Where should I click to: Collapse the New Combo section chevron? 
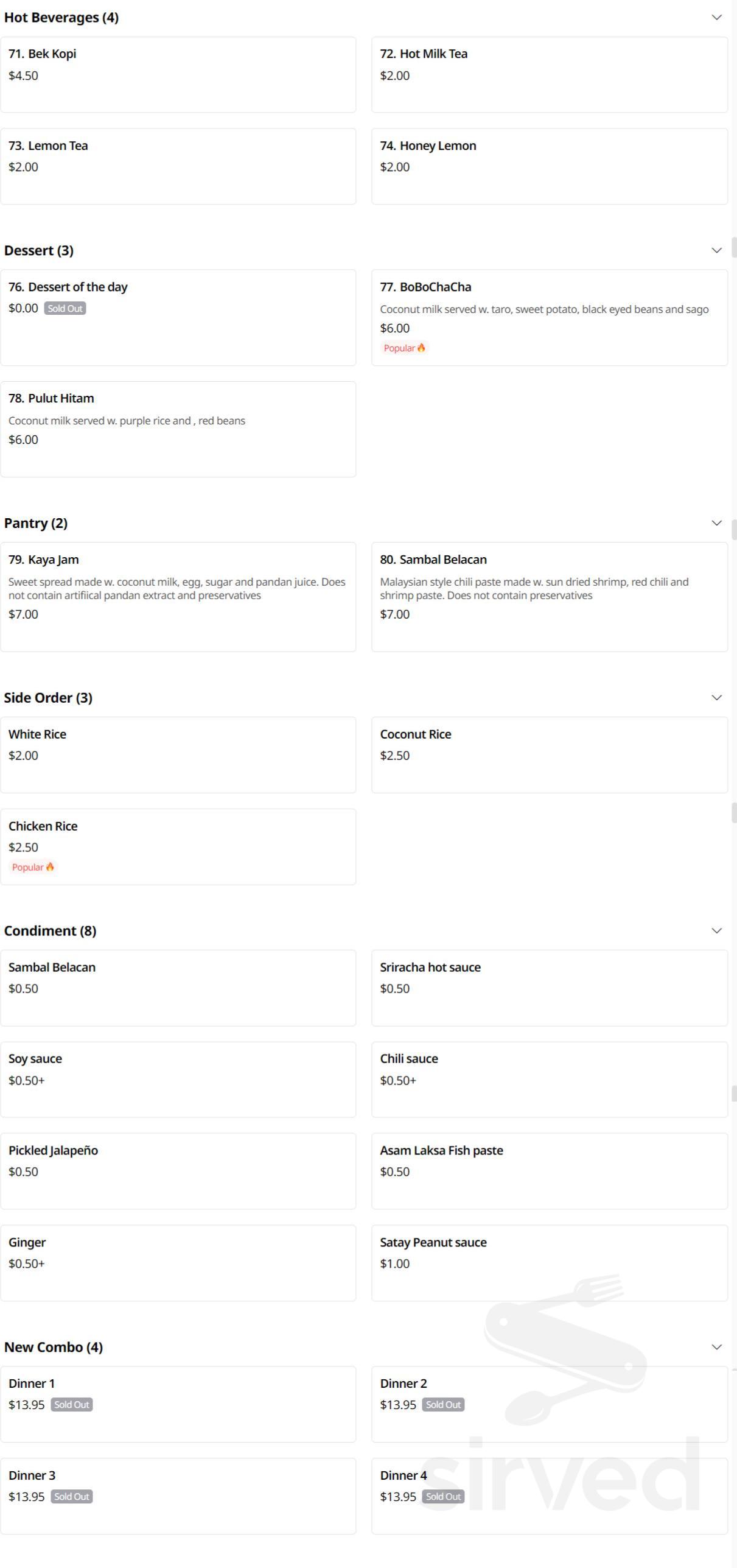click(x=716, y=1347)
